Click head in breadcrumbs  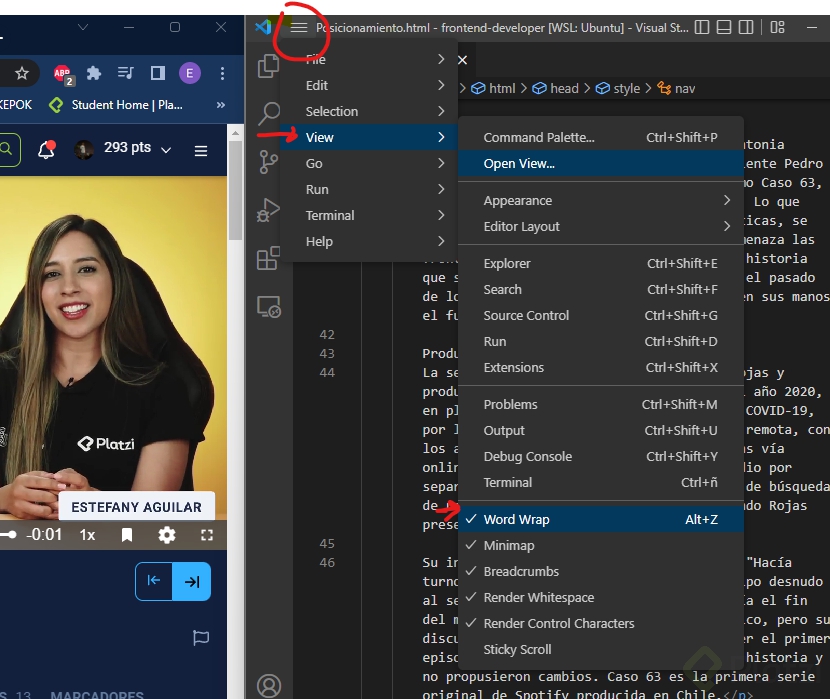pyautogui.click(x=556, y=88)
